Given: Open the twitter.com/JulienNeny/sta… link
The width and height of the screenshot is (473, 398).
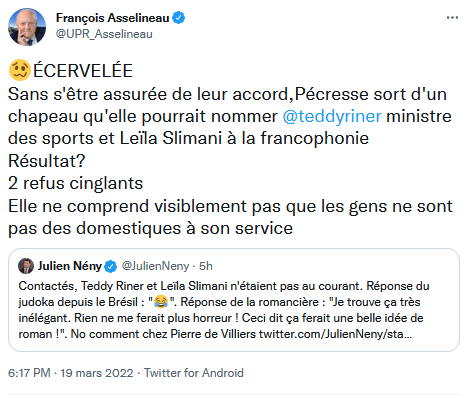Looking at the screenshot, I should [335, 334].
